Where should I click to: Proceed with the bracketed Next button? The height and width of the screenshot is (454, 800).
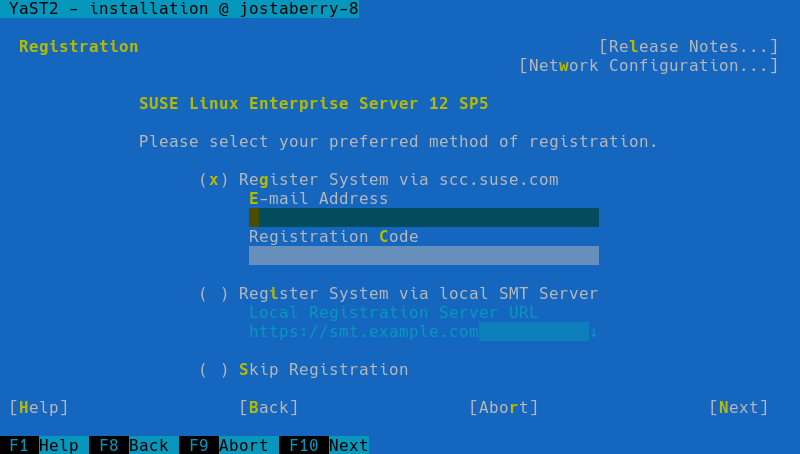(x=738, y=408)
